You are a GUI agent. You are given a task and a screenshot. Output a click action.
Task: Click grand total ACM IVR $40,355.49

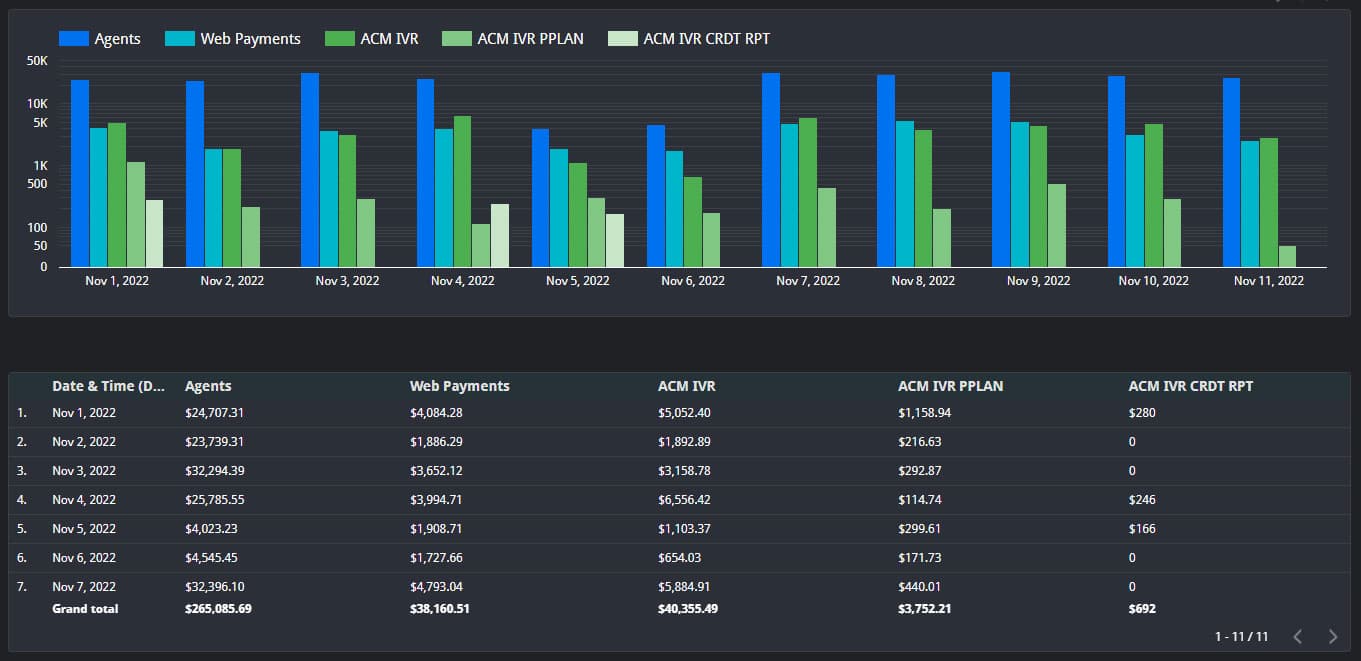688,608
